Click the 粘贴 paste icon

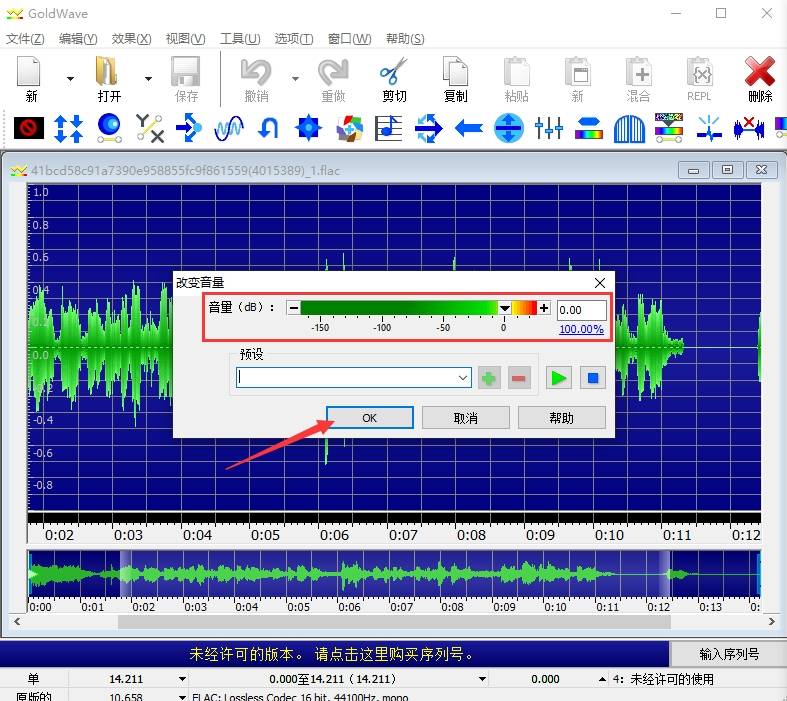516,72
